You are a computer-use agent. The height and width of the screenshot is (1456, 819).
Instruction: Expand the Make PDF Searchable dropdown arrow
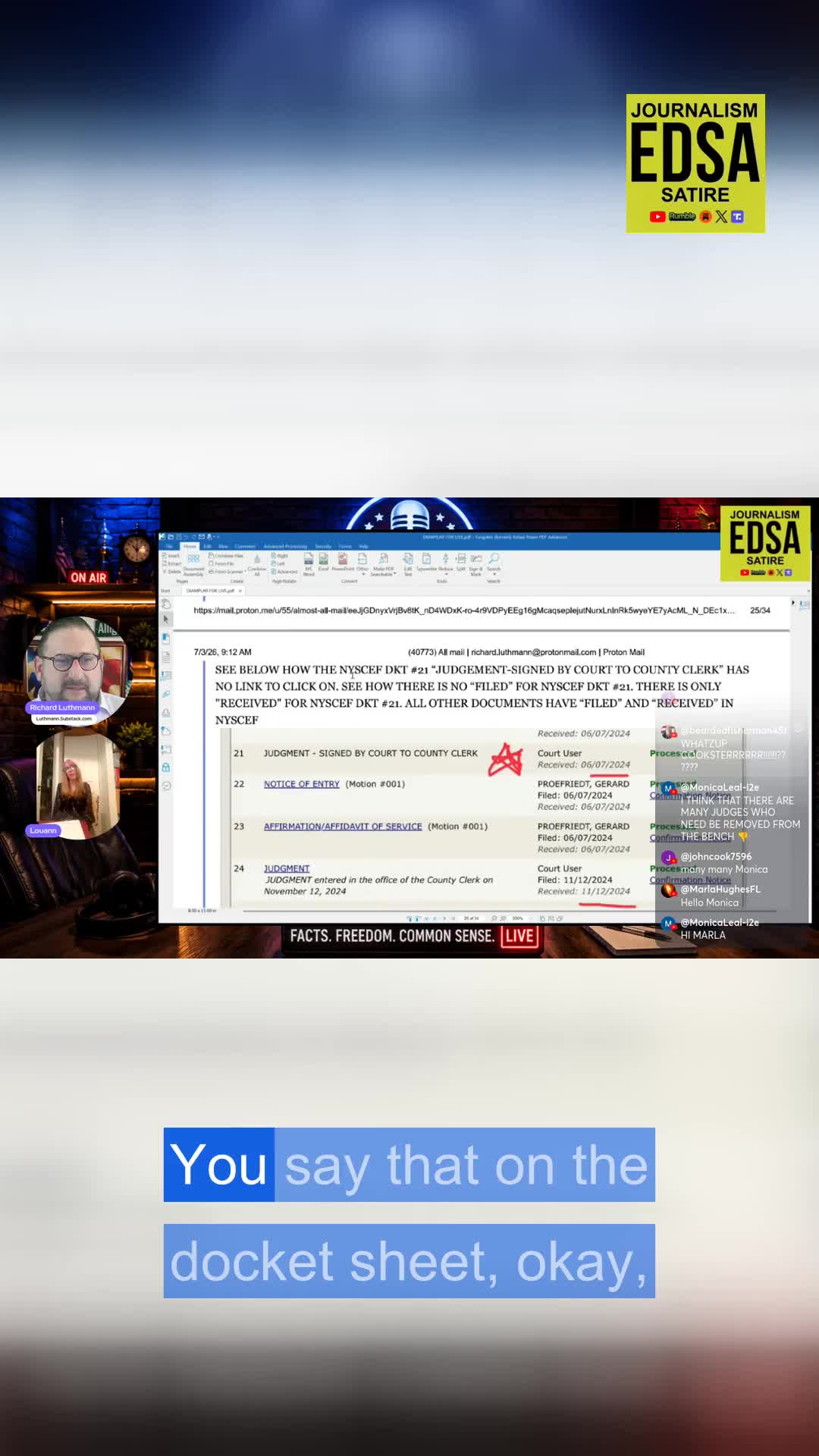[395, 574]
